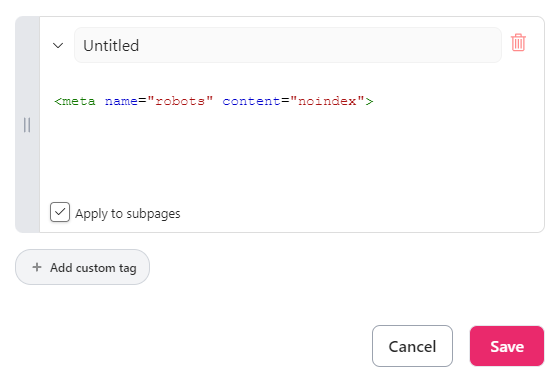Delete the Untitled custom tag with trash icon
The height and width of the screenshot is (375, 557).
coord(518,43)
